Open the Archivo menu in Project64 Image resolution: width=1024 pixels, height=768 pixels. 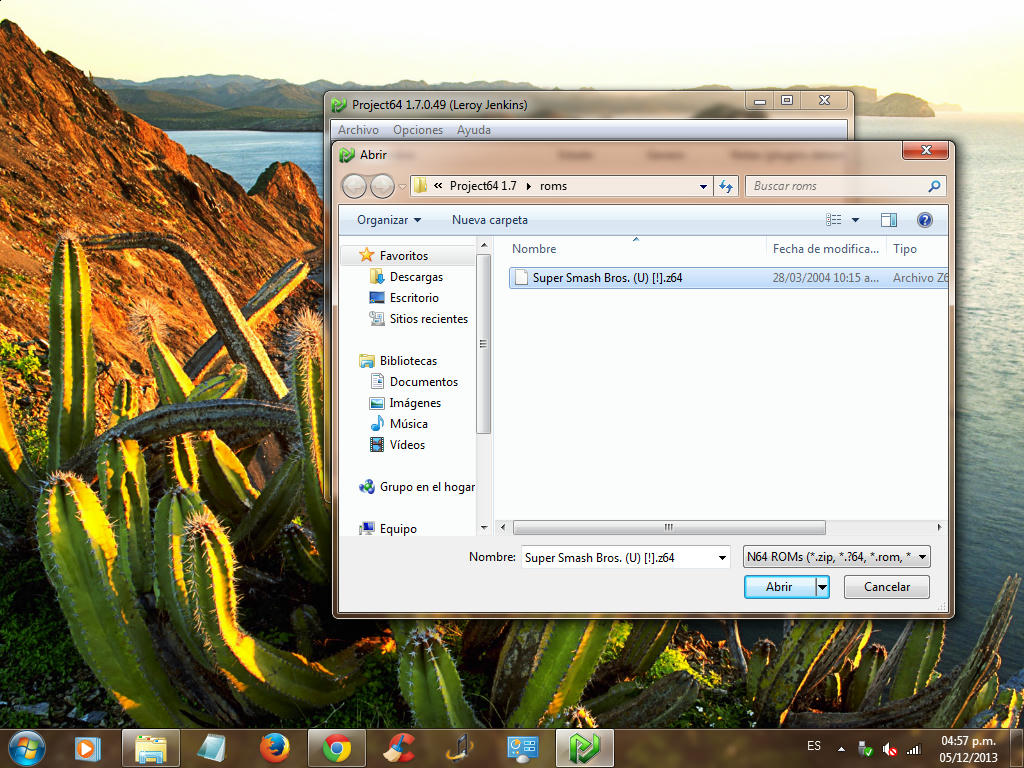point(358,130)
